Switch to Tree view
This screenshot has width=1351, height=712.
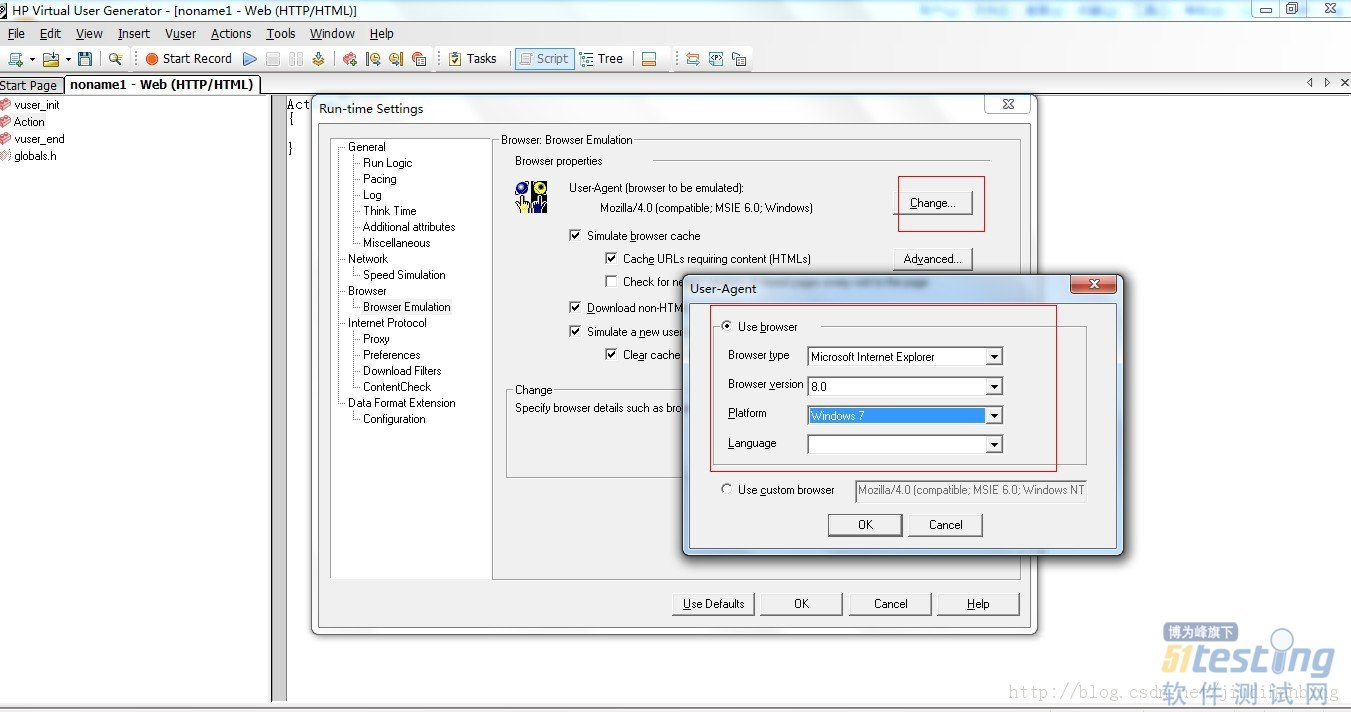[x=602, y=59]
